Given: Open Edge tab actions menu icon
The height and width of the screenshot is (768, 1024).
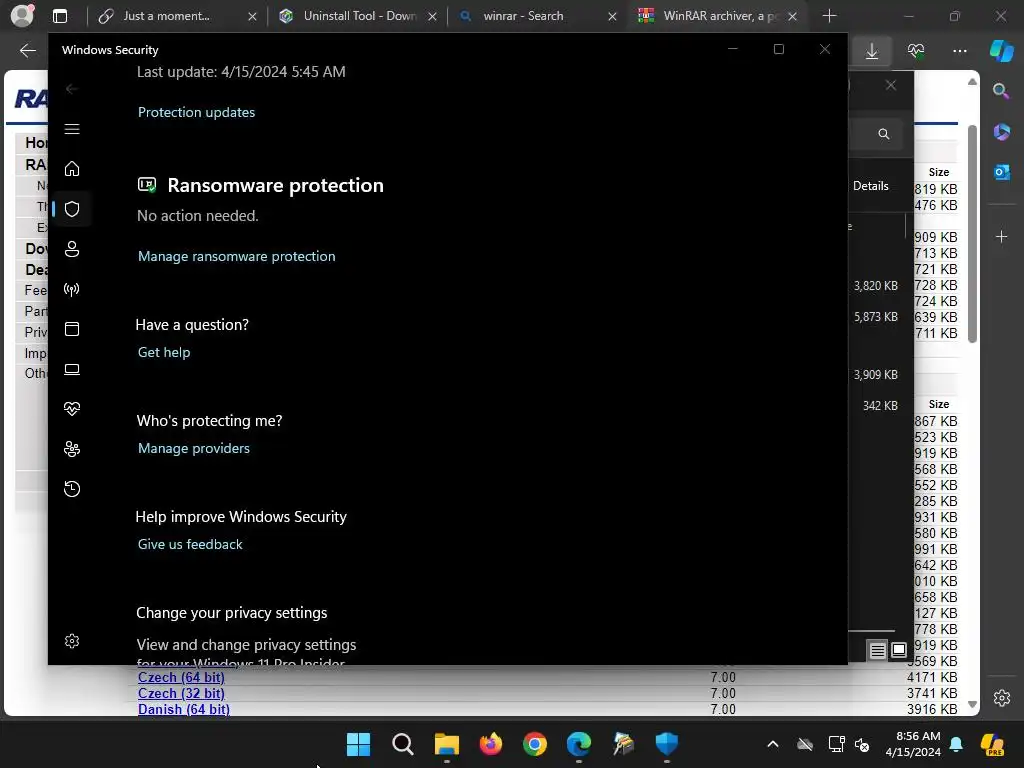Looking at the screenshot, I should (59, 16).
